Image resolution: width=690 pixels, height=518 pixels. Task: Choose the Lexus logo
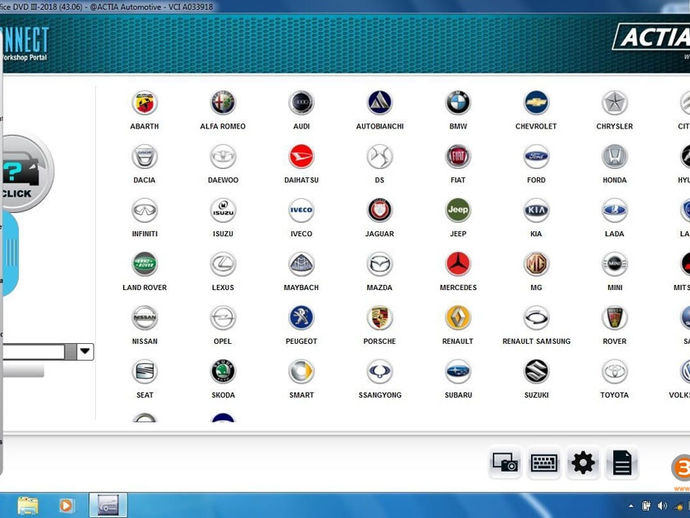pyautogui.click(x=223, y=264)
